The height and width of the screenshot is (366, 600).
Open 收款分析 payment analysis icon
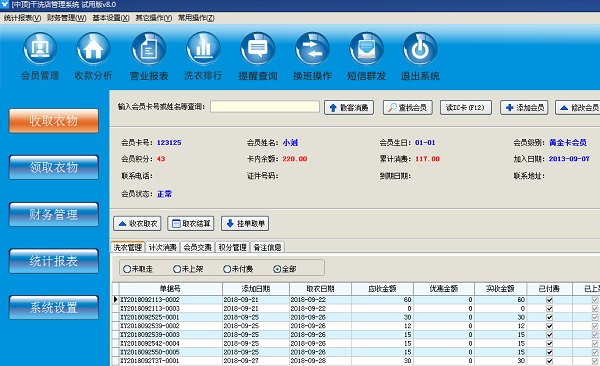click(93, 49)
